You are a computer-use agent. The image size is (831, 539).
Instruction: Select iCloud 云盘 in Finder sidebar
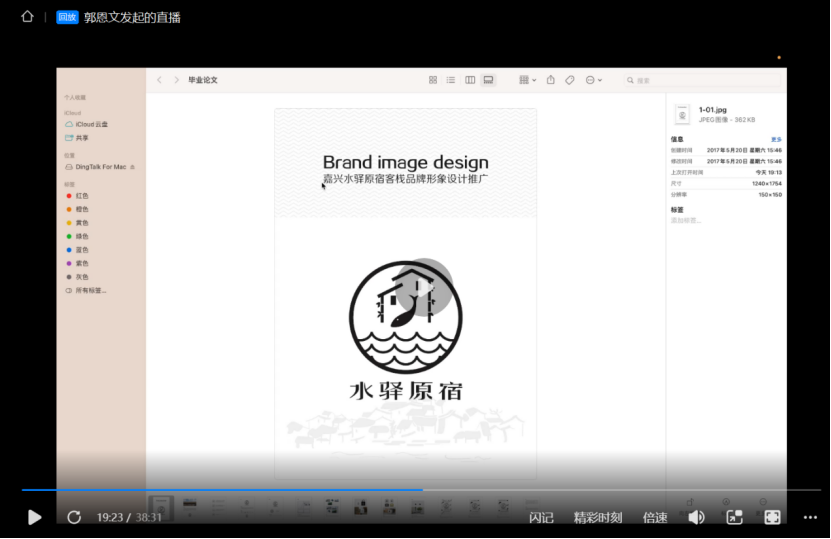pos(91,124)
